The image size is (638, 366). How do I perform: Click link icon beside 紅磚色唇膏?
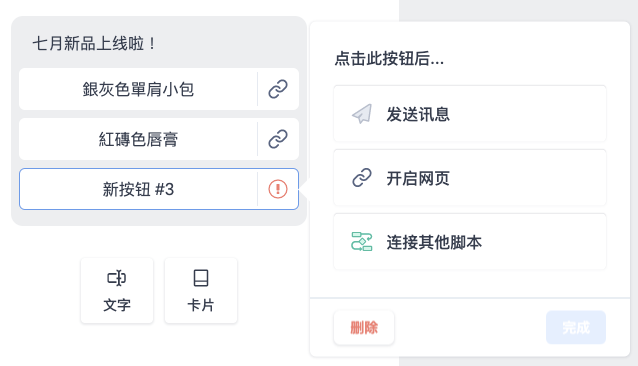pos(278,139)
